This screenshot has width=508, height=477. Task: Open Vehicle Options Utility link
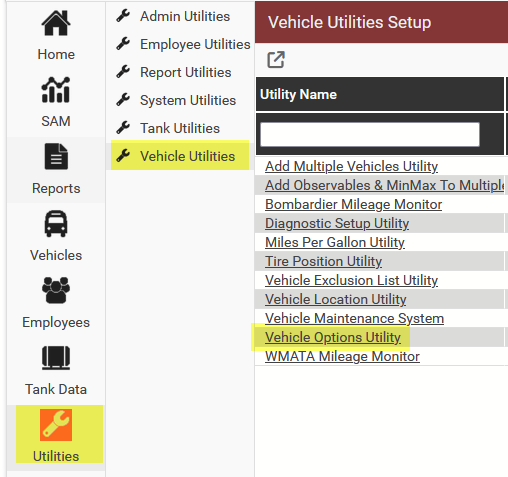pyautogui.click(x=333, y=337)
